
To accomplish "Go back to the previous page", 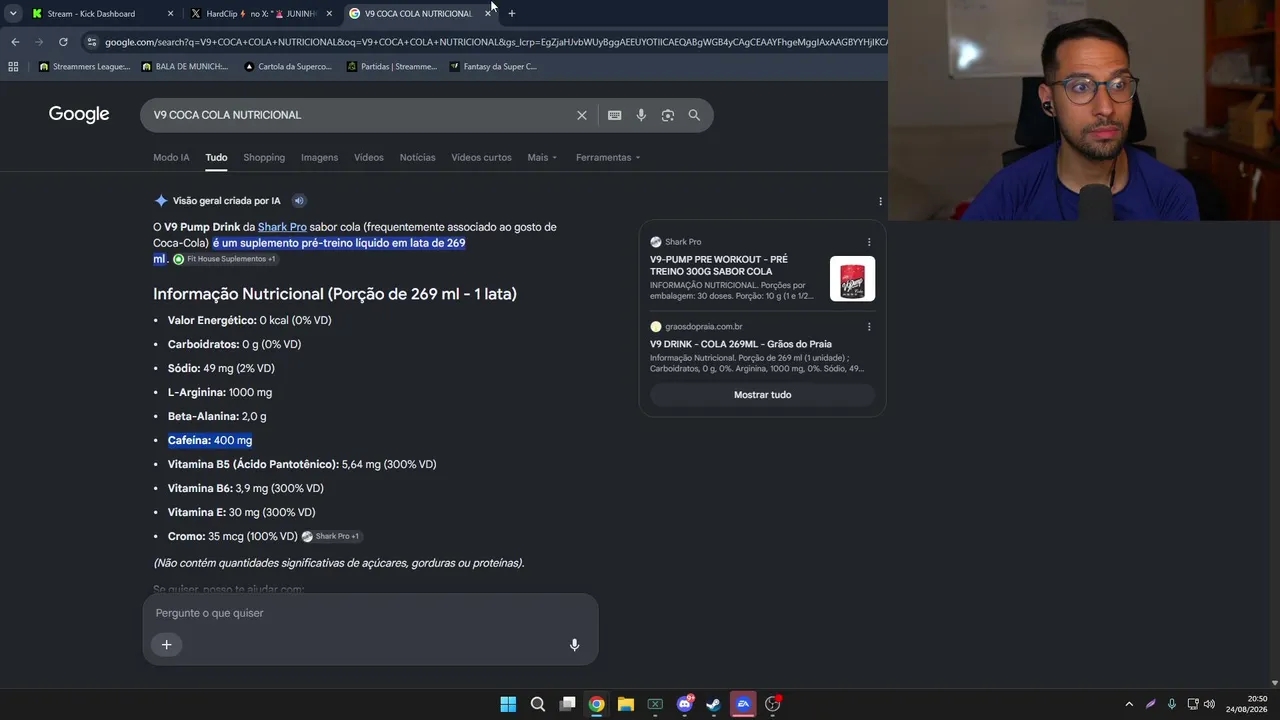I will (x=15, y=42).
